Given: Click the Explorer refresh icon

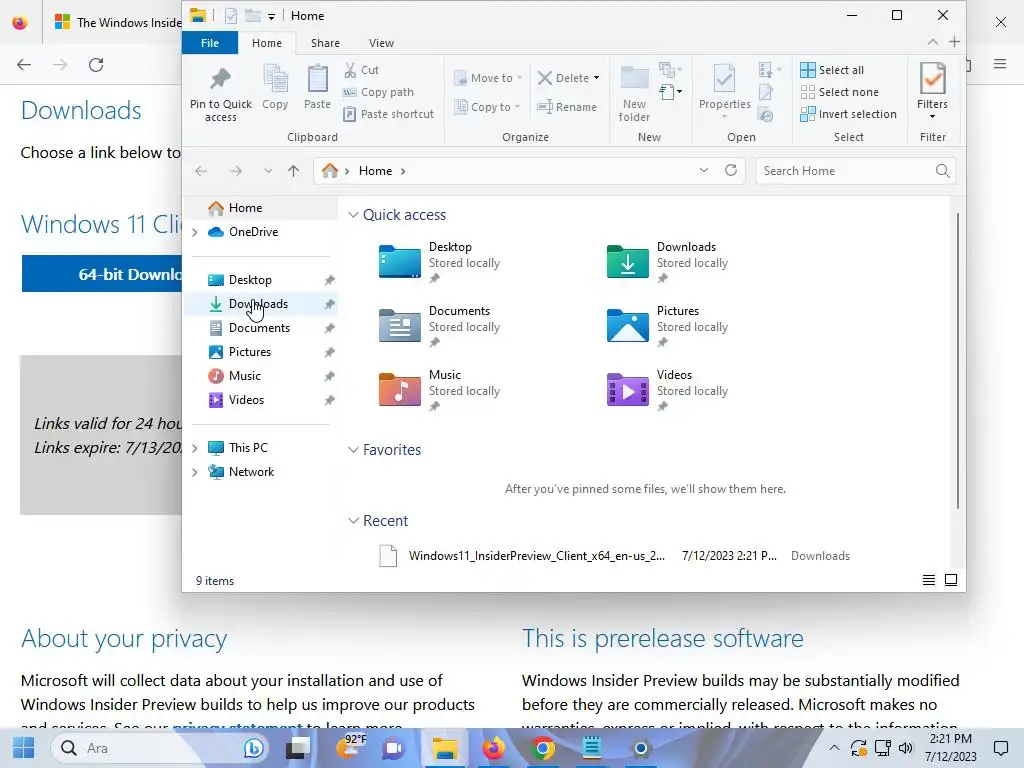Looking at the screenshot, I should click(x=731, y=170).
